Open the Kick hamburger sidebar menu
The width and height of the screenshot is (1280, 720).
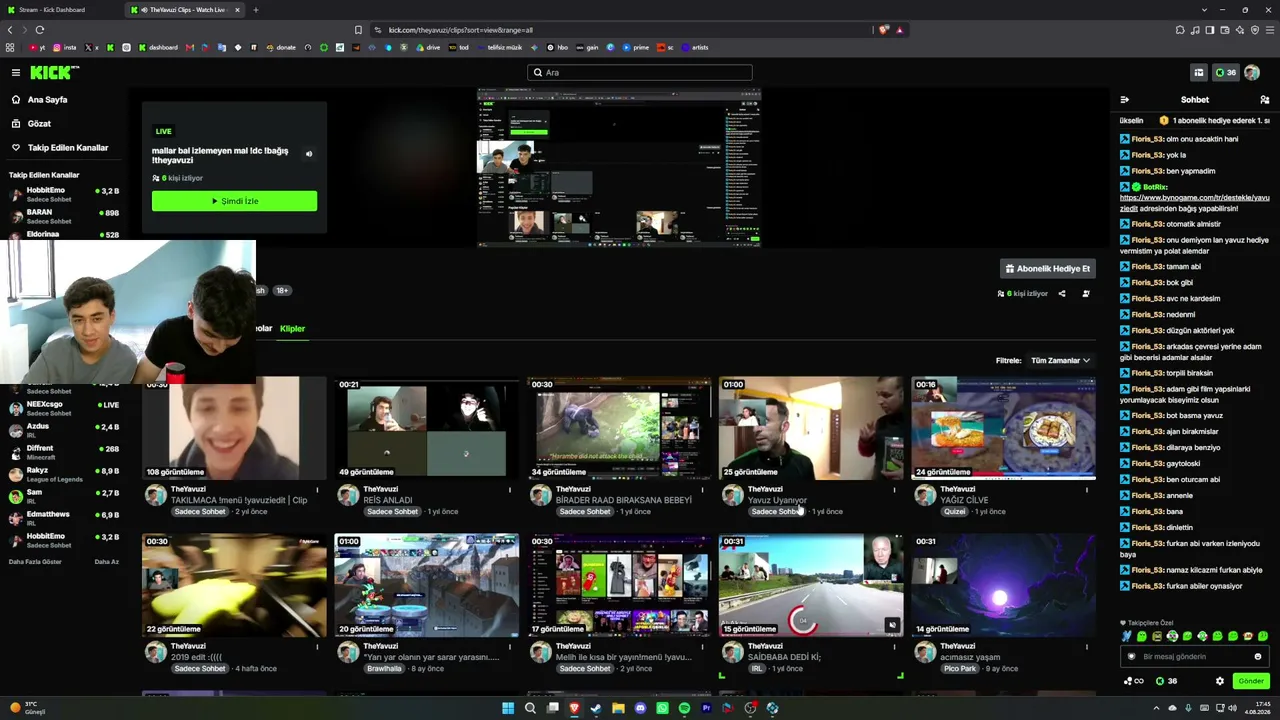16,72
